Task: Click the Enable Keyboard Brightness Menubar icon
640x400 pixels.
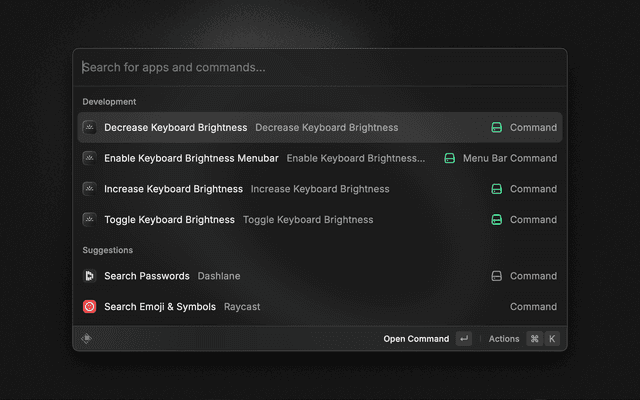Action: click(89, 158)
